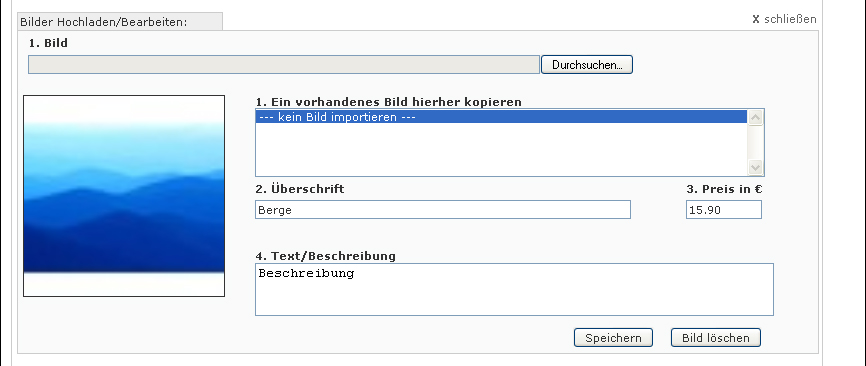Click the Bild löschen button
Viewport: 866px width, 366px height.
point(716,338)
